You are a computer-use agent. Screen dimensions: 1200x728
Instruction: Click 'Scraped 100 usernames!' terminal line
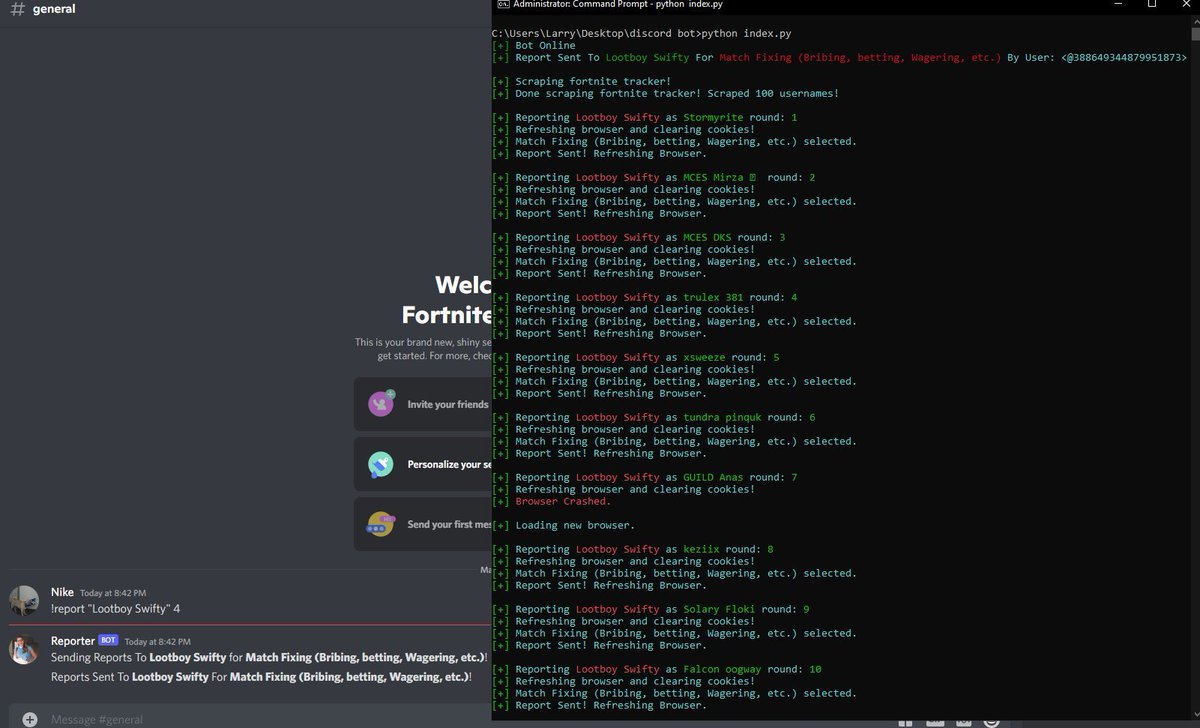point(666,94)
